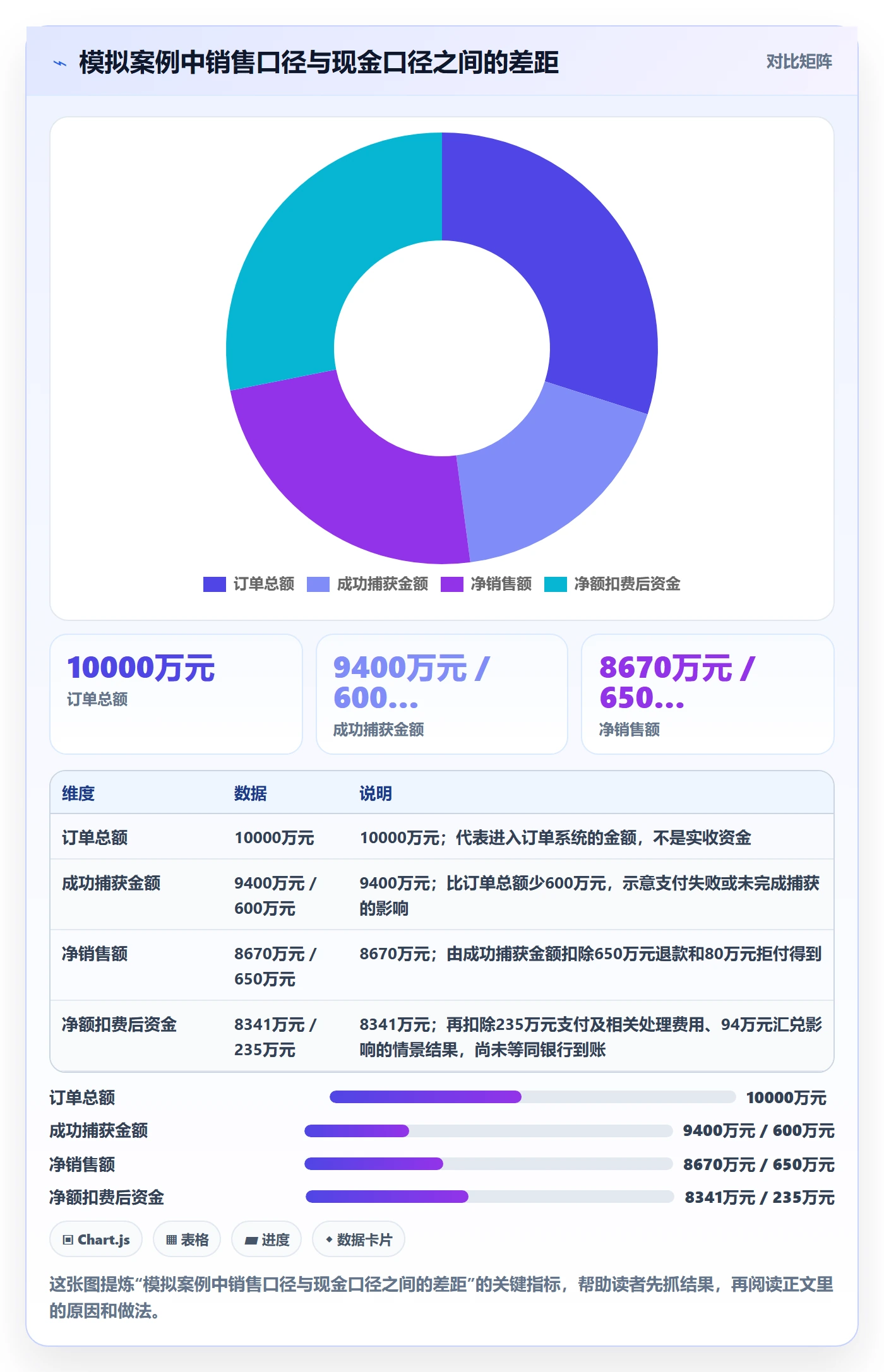This screenshot has height=1372, width=884.
Task: Click the 进度 tag chip
Action: click(x=266, y=1239)
